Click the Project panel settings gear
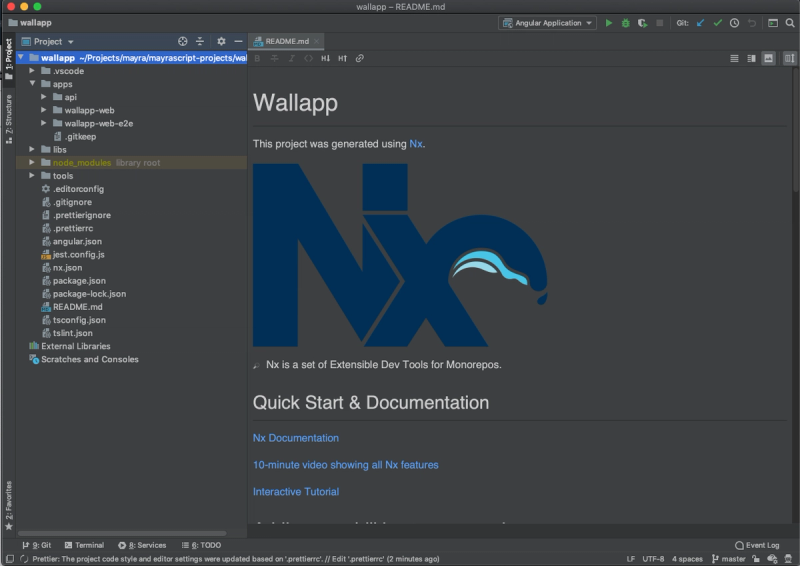 [221, 42]
